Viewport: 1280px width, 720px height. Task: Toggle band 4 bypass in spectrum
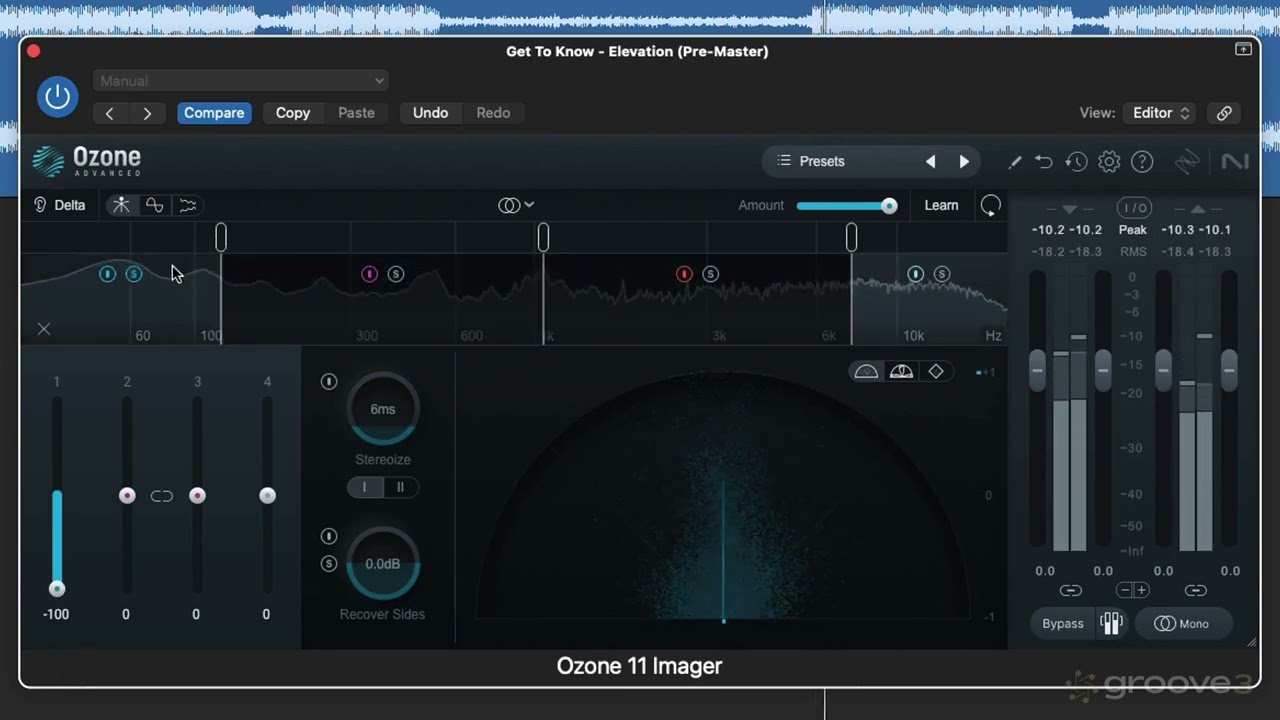click(915, 274)
